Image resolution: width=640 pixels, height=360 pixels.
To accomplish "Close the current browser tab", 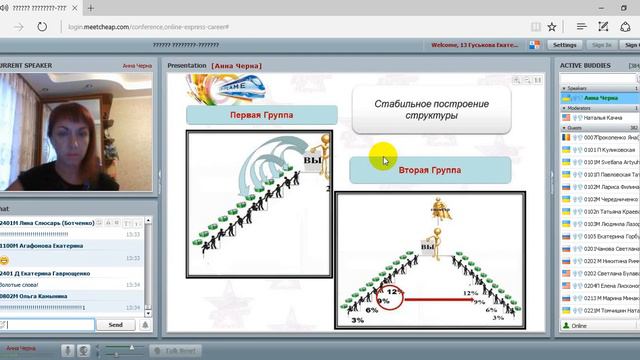I will coord(75,8).
